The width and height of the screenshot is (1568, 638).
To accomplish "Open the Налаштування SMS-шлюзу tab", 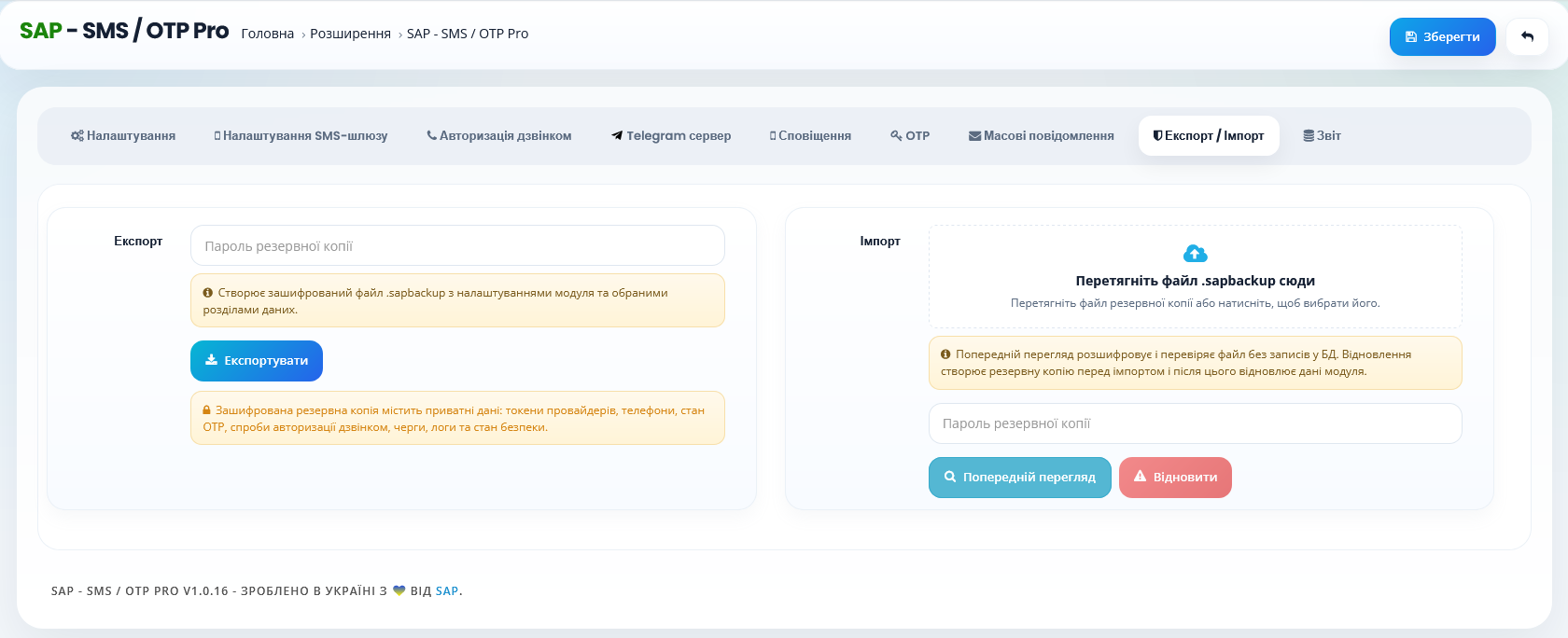I will [x=301, y=136].
